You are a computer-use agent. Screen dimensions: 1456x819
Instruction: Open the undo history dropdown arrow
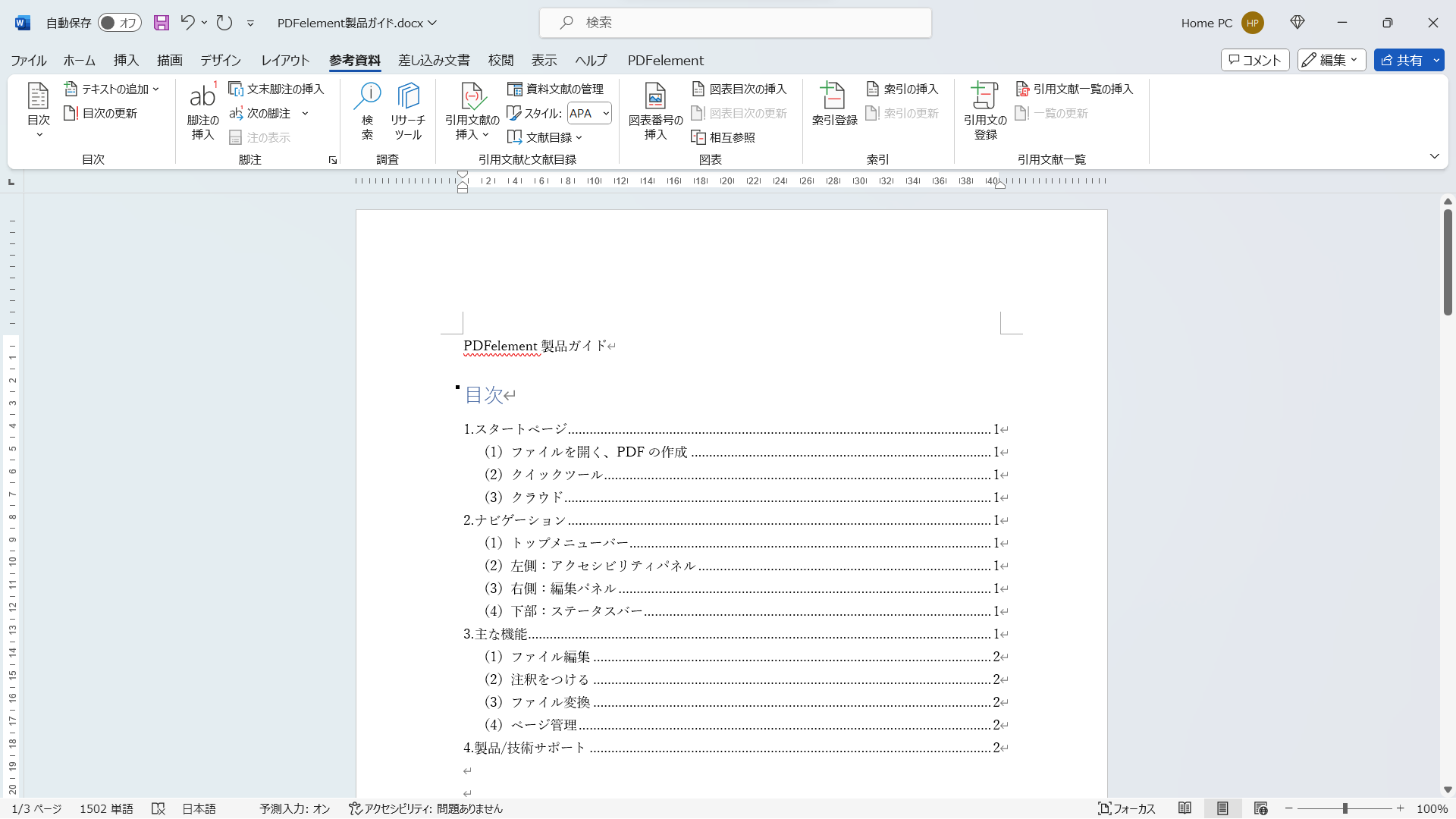[x=204, y=23]
